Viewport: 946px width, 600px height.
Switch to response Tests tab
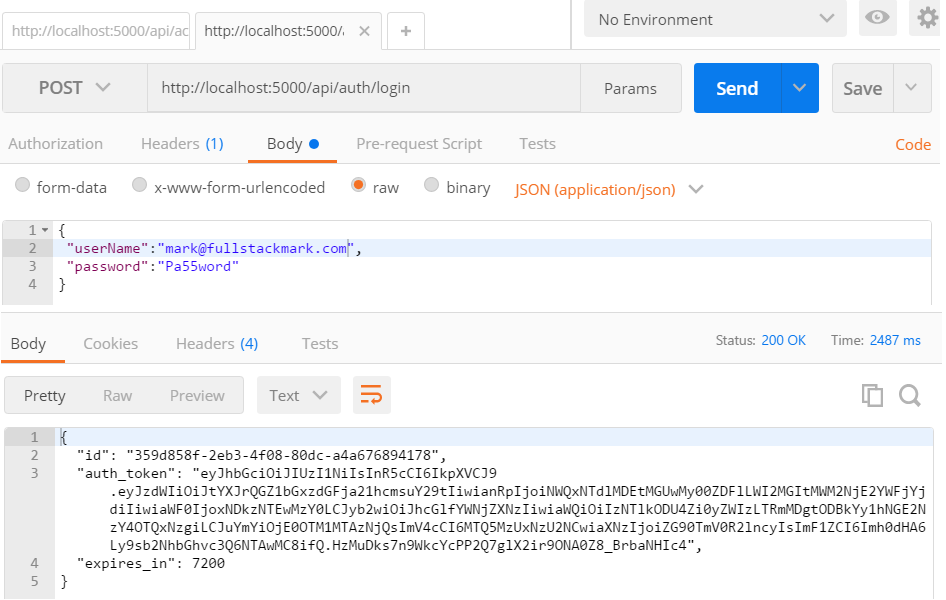click(320, 343)
